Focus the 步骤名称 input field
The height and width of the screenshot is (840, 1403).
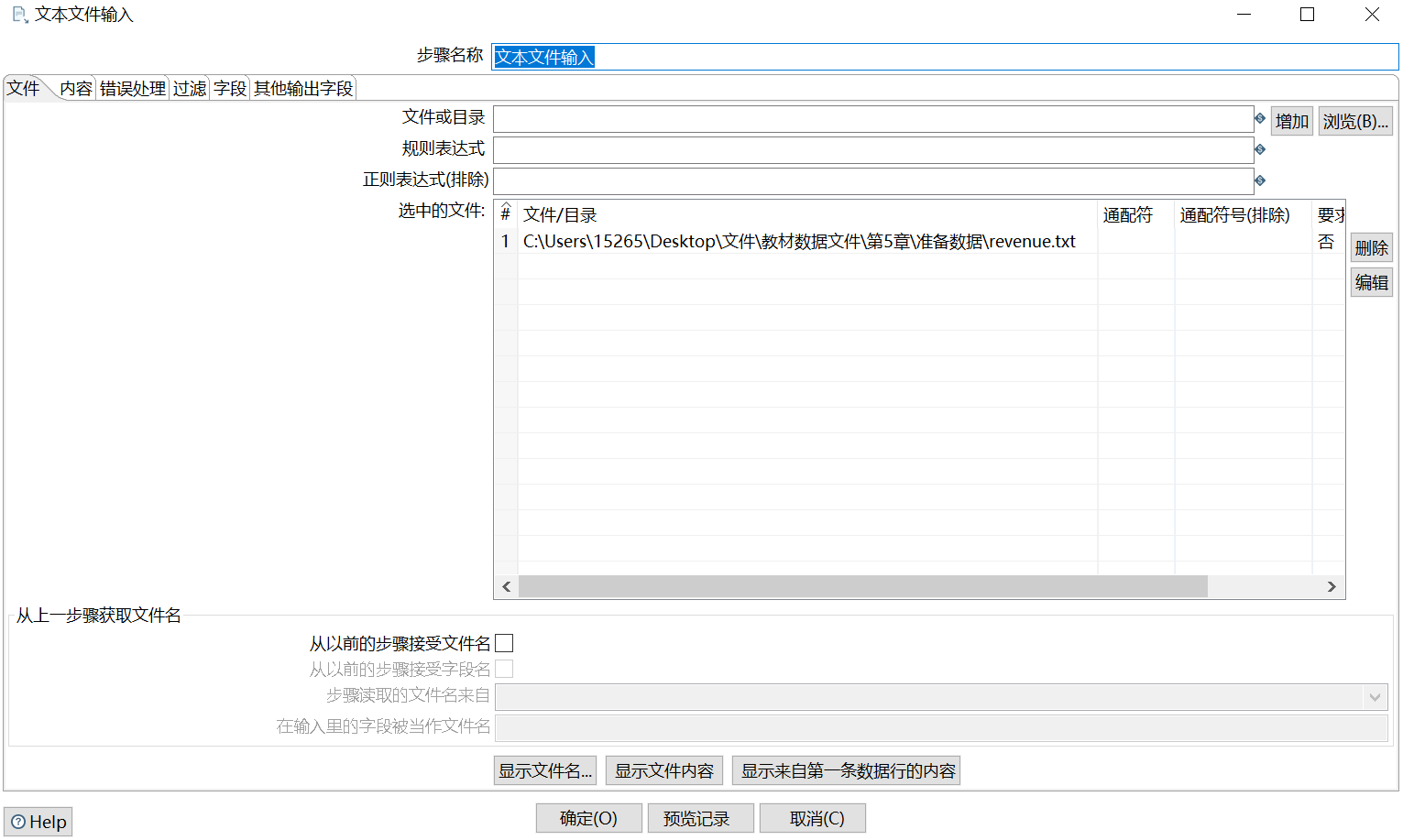pyautogui.click(x=945, y=57)
